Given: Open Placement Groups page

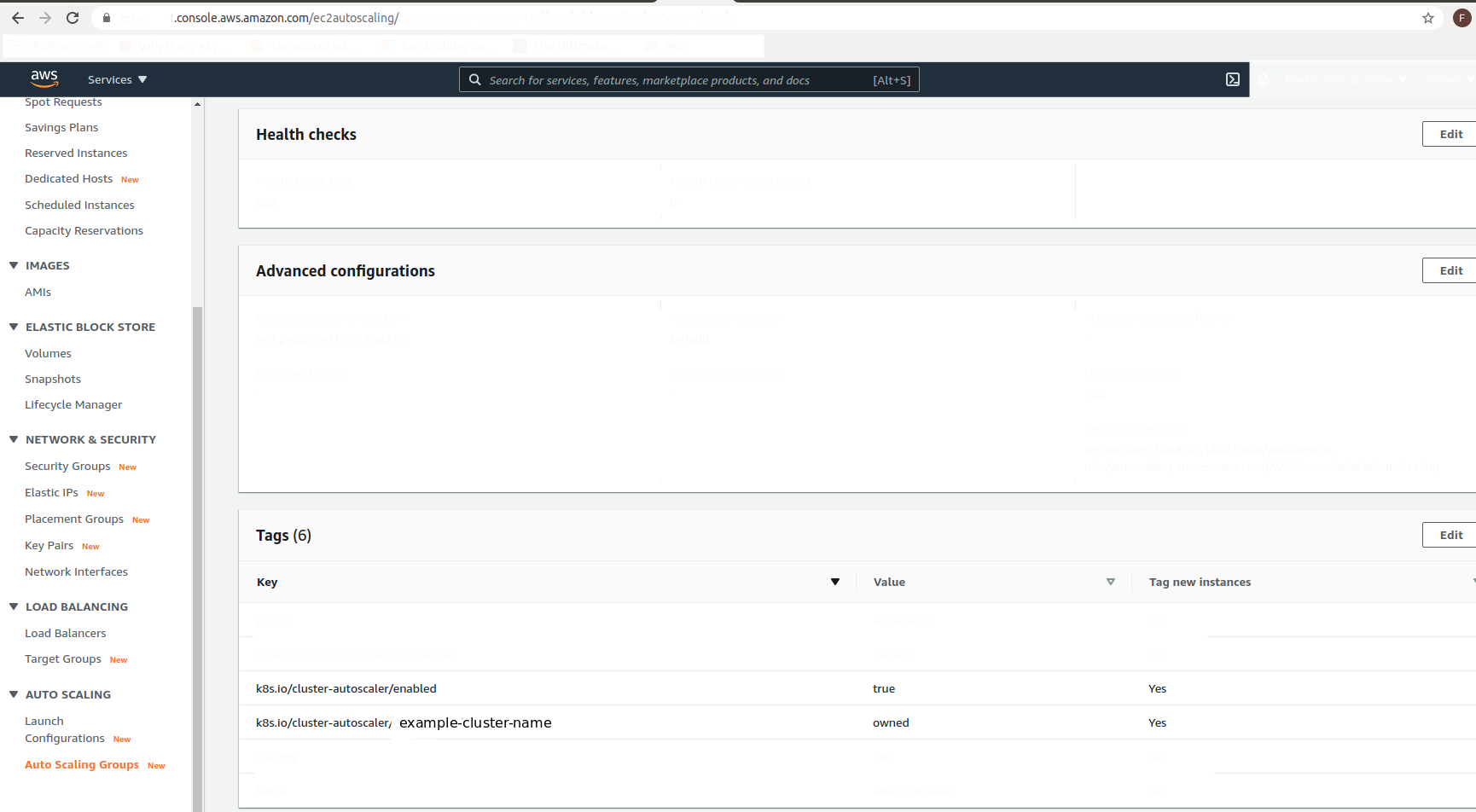Looking at the screenshot, I should (74, 519).
